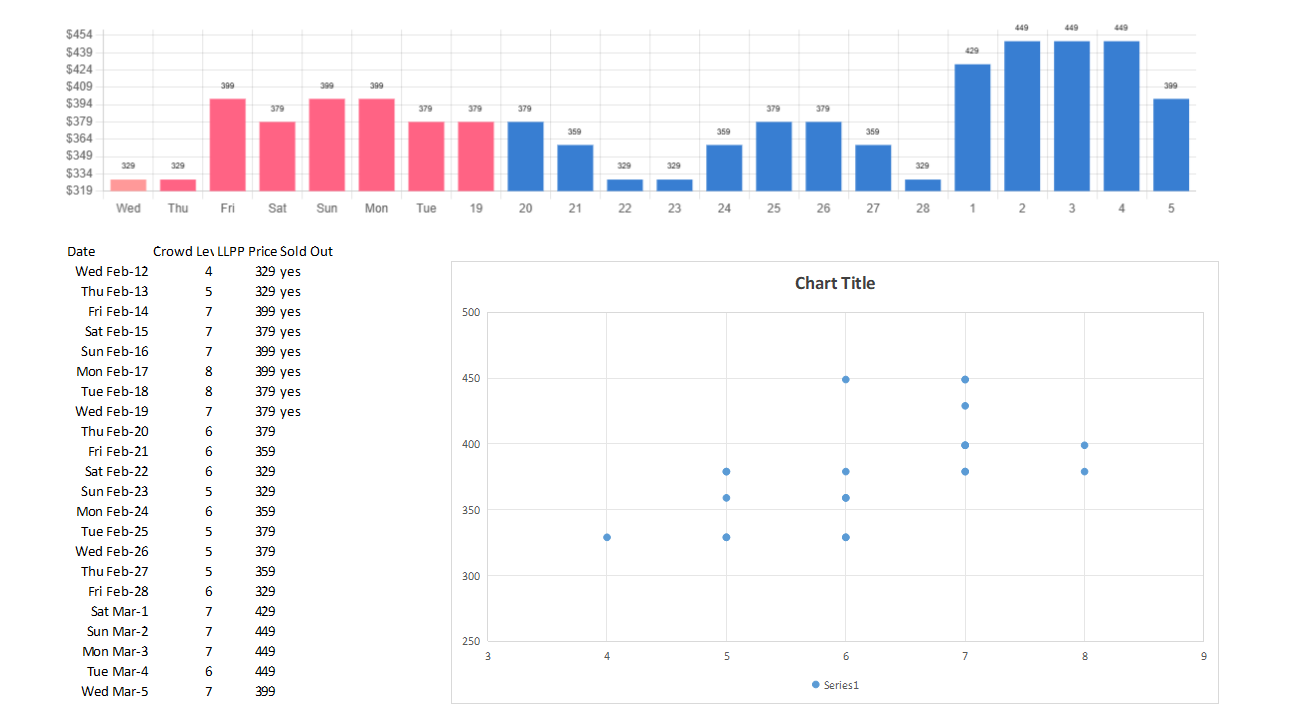Click the 379 bar above label 25
Screen dimensions: 1300x723
point(774,156)
